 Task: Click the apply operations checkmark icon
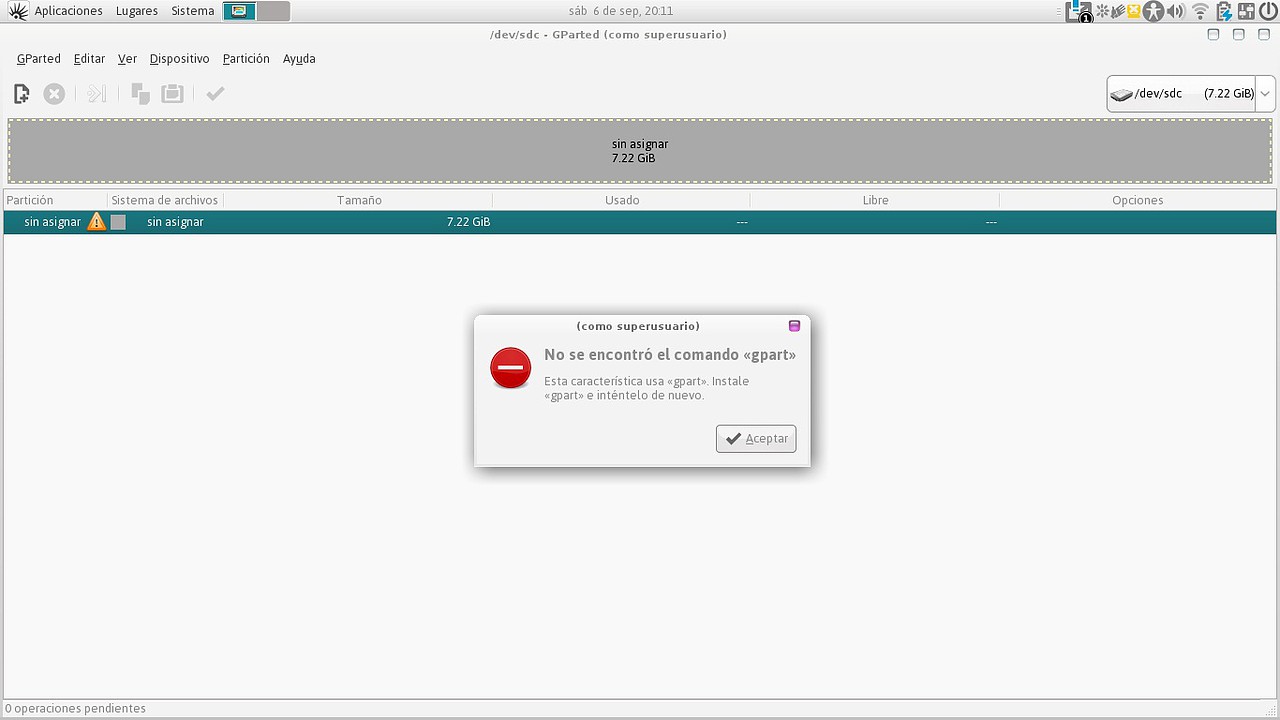[215, 94]
